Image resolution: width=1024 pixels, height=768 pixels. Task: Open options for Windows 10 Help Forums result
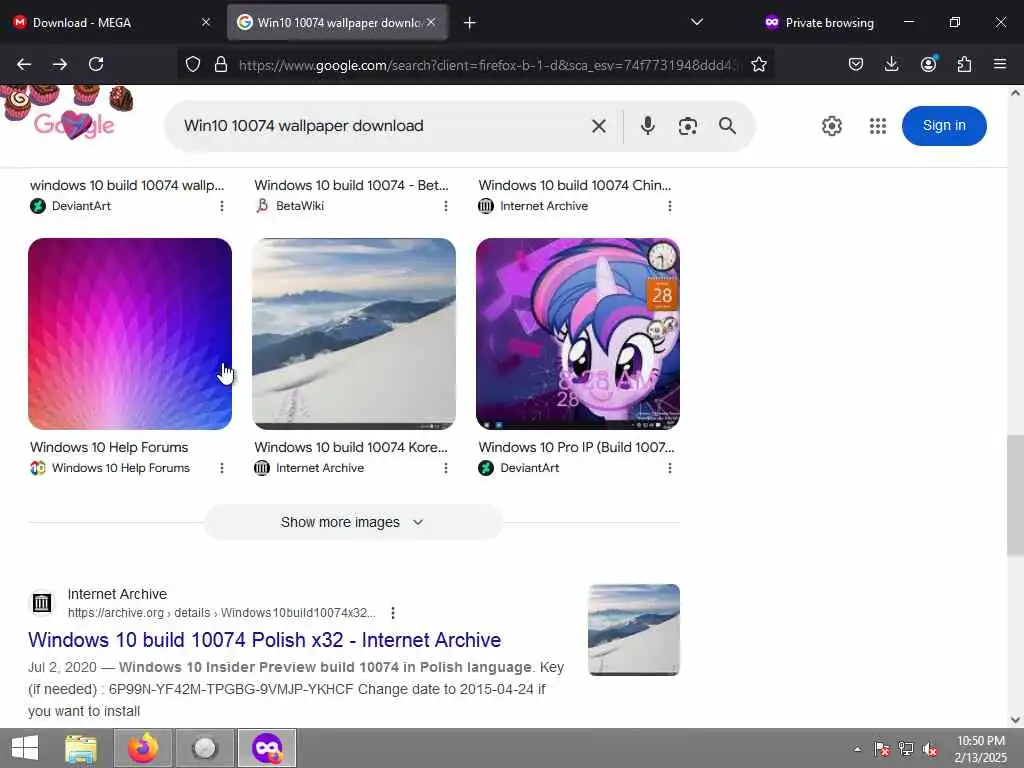221,468
